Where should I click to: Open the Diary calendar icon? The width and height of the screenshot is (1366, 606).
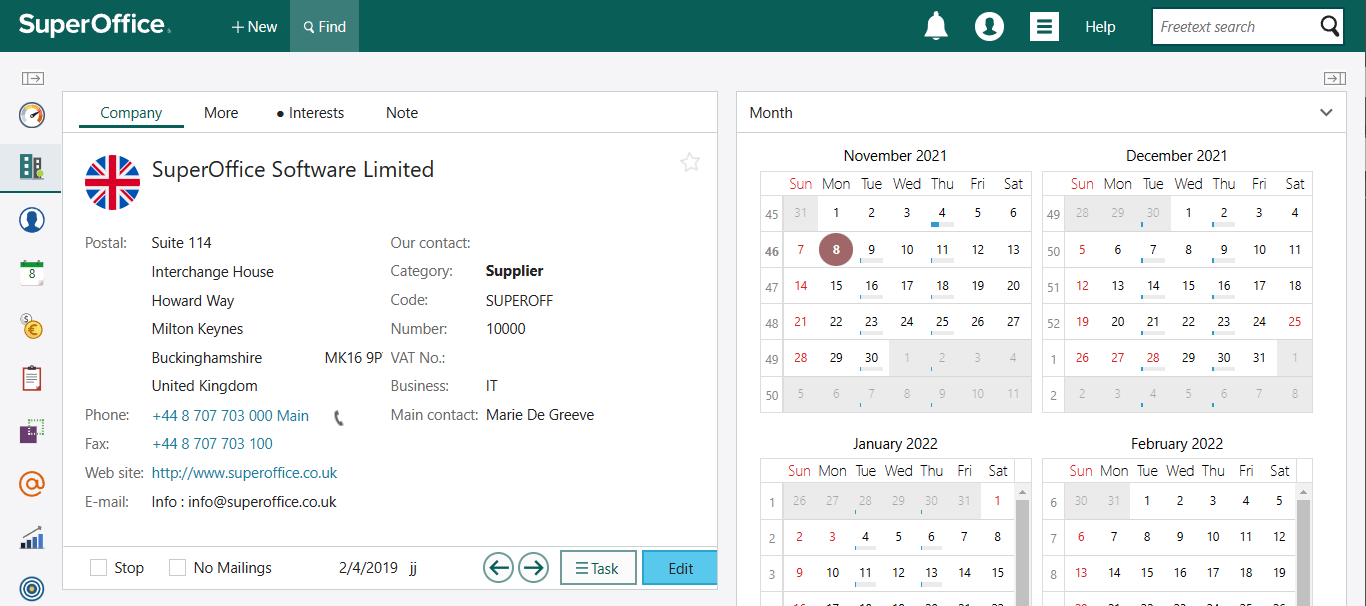coord(31,271)
